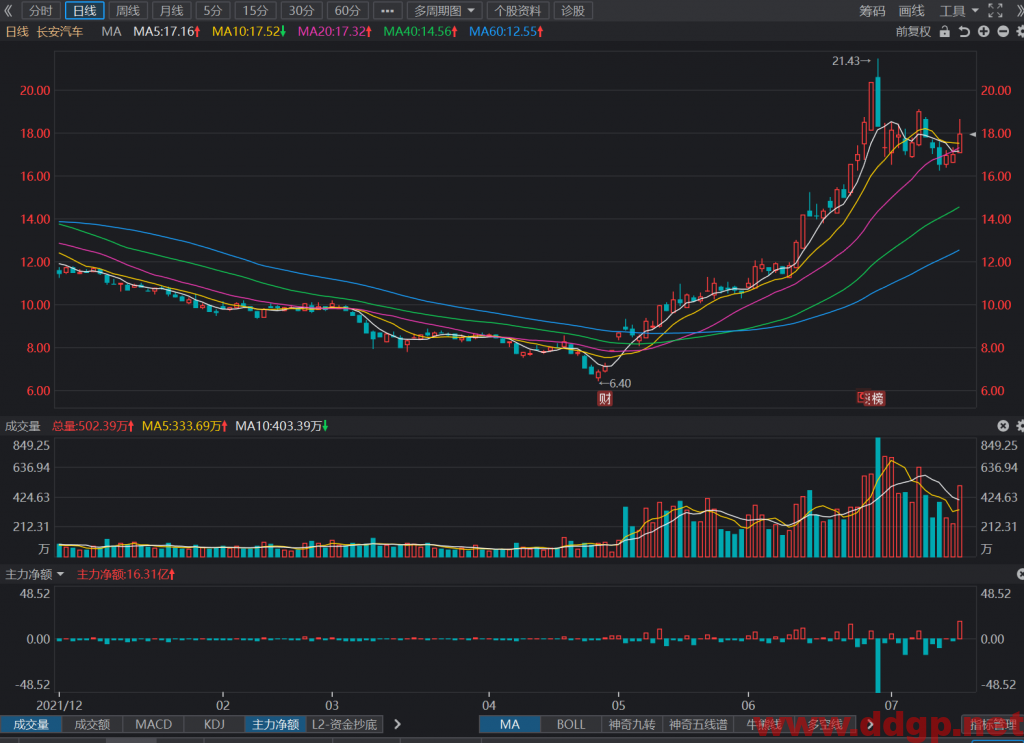
Task: Show more main indicators via arrow after 多空线
Action: click(870, 724)
